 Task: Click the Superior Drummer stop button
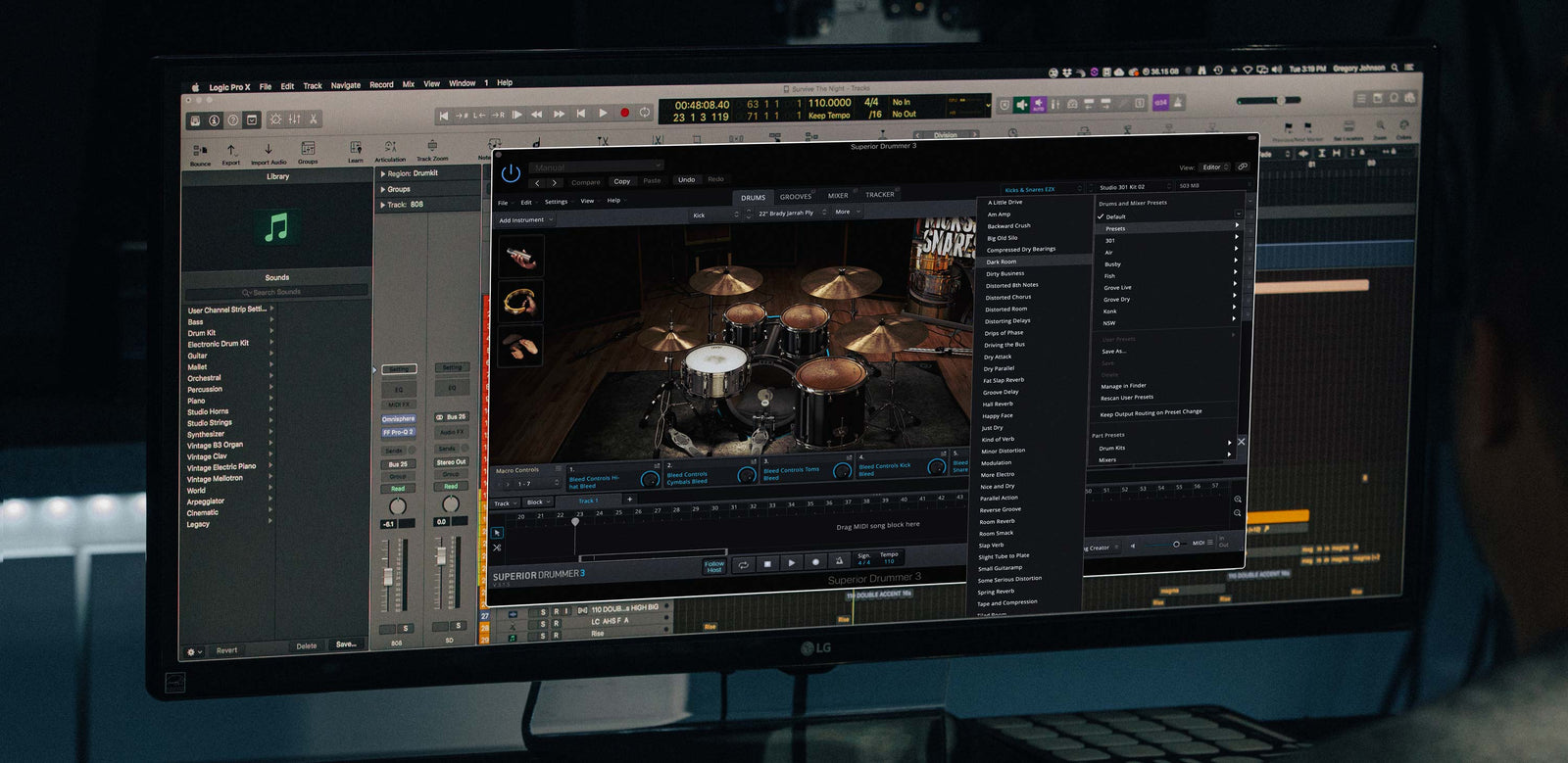click(767, 564)
